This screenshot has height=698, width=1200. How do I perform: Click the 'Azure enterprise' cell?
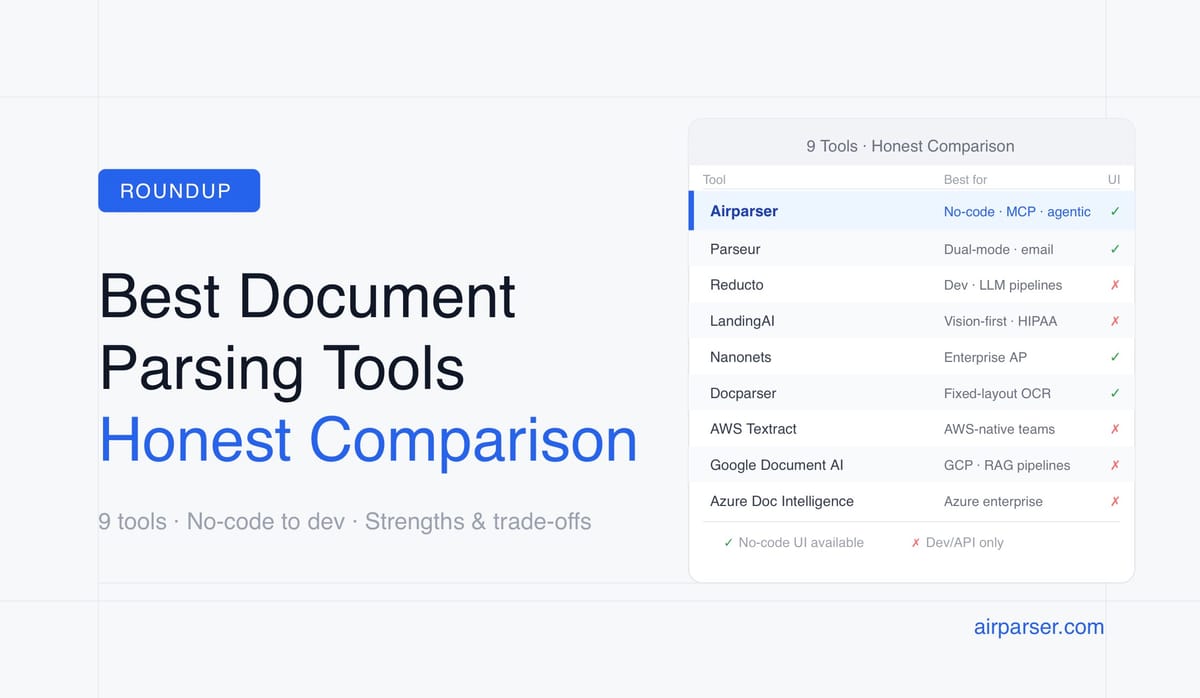point(993,501)
